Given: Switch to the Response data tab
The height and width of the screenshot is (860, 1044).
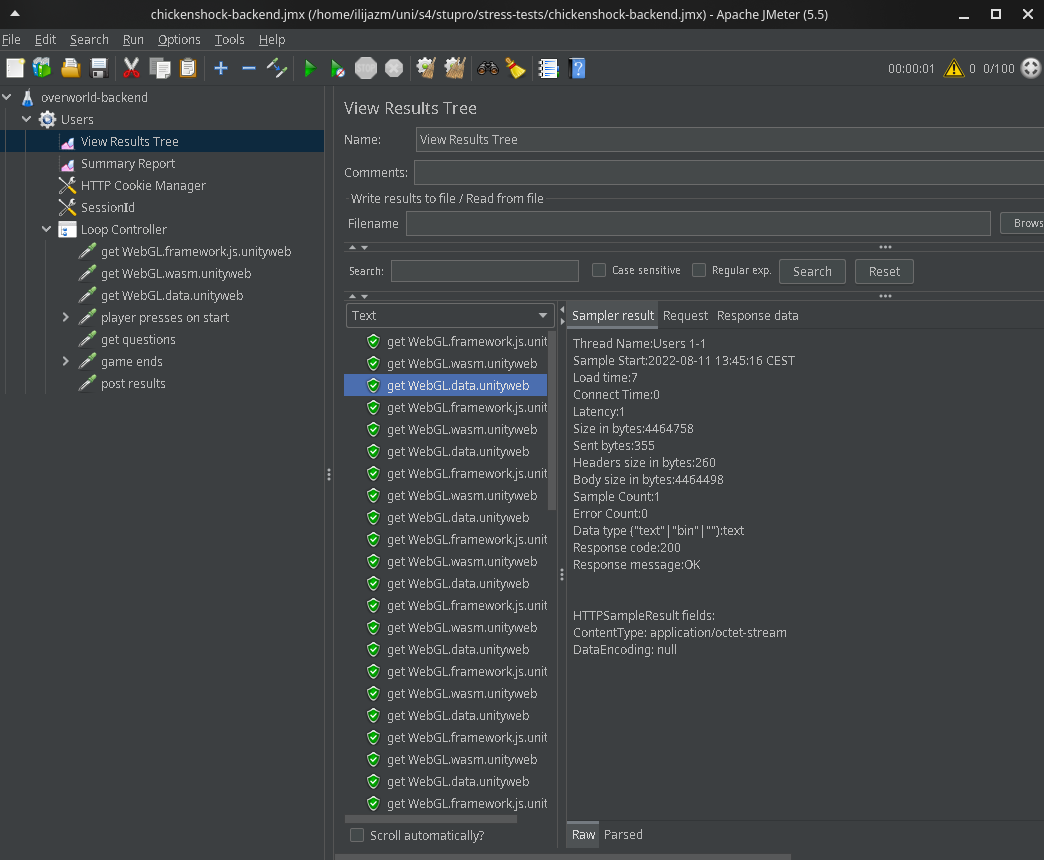Looking at the screenshot, I should point(758,316).
